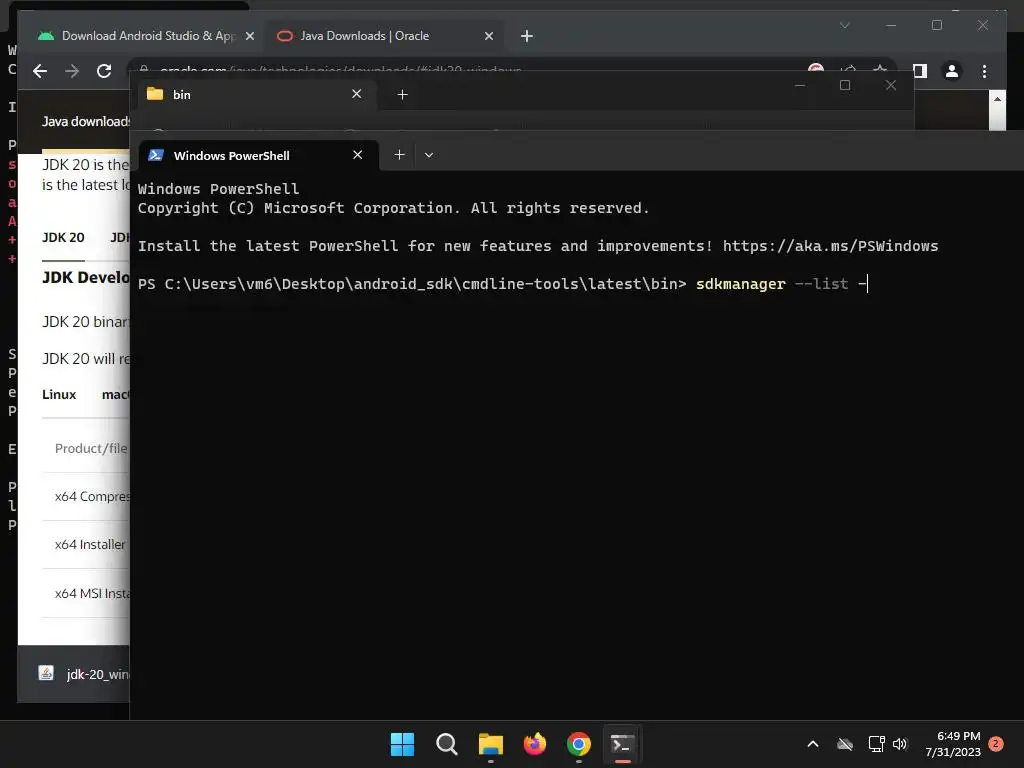Open Chrome side panel icon
Image resolution: width=1024 pixels, height=768 pixels.
point(920,71)
